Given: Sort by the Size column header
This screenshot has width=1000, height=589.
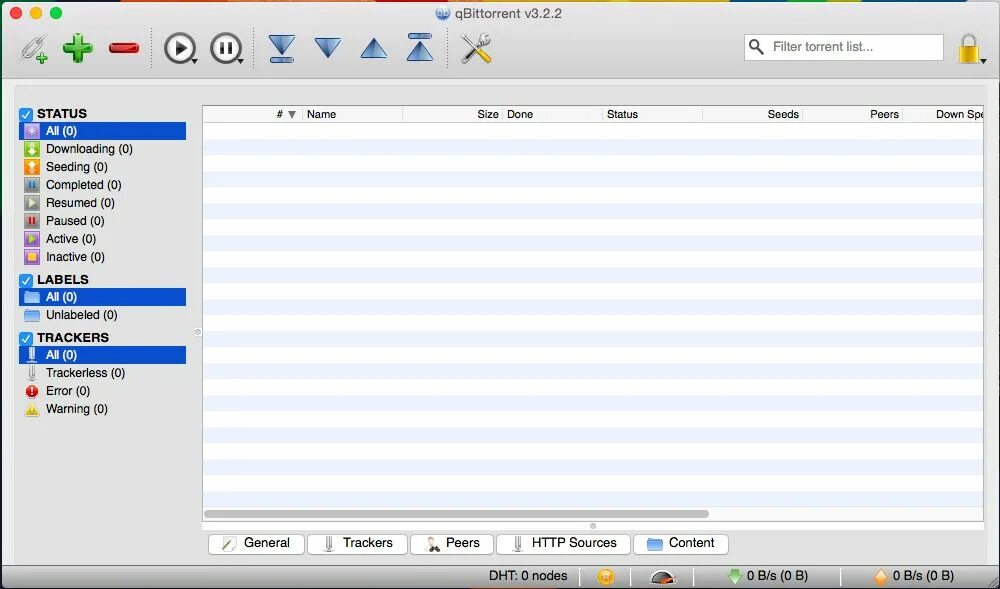Looking at the screenshot, I should tap(453, 114).
